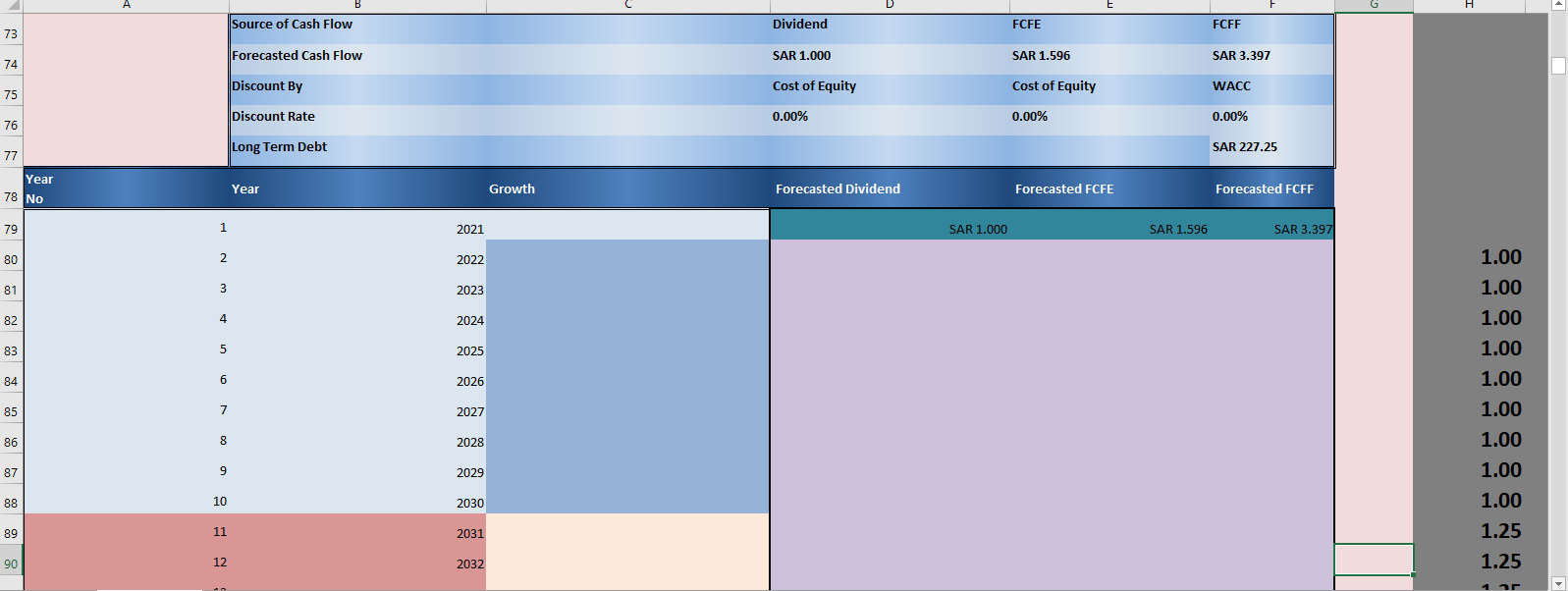The height and width of the screenshot is (591, 1568).
Task: Click the 'FCFE' cell in row 73
Action: click(1109, 28)
